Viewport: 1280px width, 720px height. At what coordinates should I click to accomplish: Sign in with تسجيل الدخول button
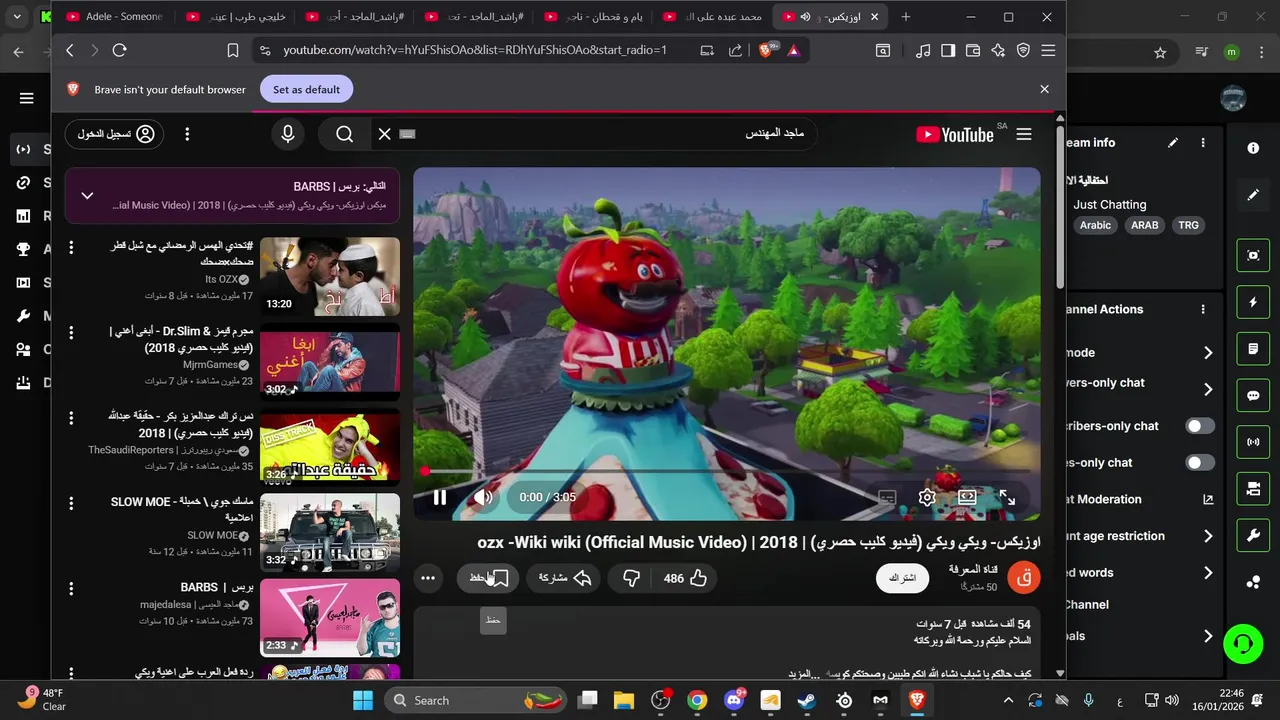click(x=115, y=134)
